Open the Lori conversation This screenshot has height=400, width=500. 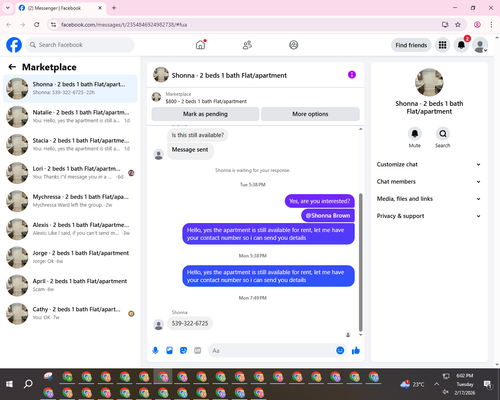pyautogui.click(x=70, y=173)
